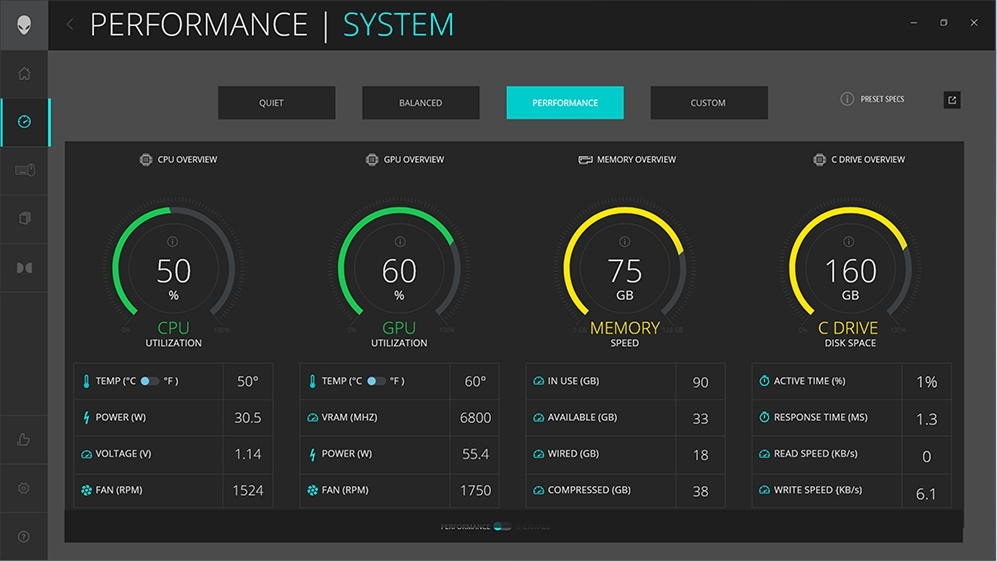This screenshot has width=997, height=561.
Task: Click the pop-out window icon beside Preset Specs
Action: coord(952,100)
